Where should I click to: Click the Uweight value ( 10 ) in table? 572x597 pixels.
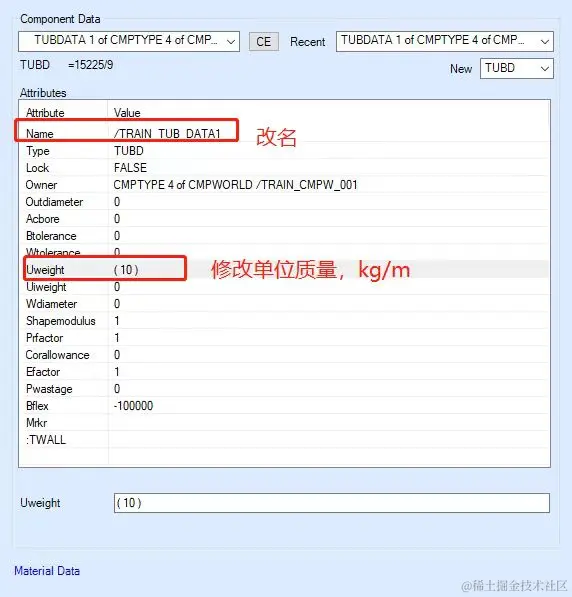click(x=126, y=270)
